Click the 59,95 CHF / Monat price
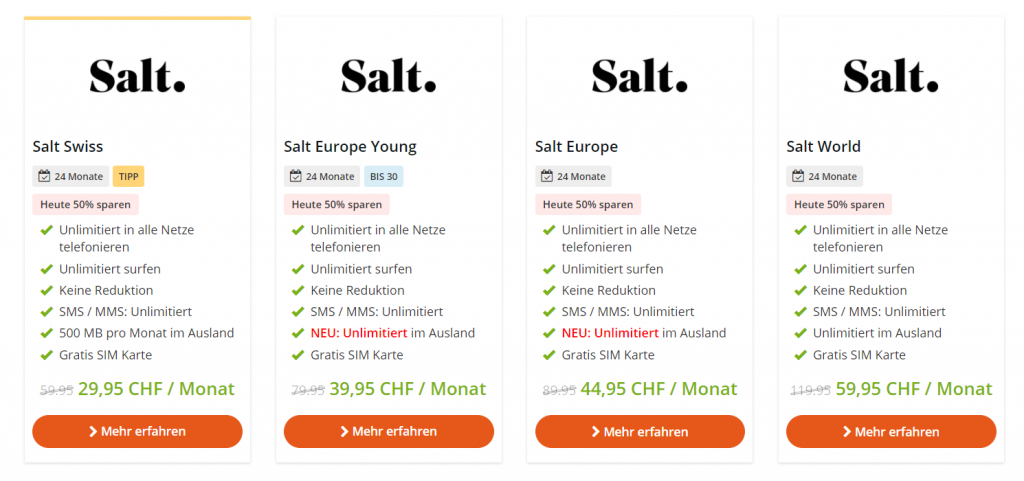 pyautogui.click(x=914, y=389)
